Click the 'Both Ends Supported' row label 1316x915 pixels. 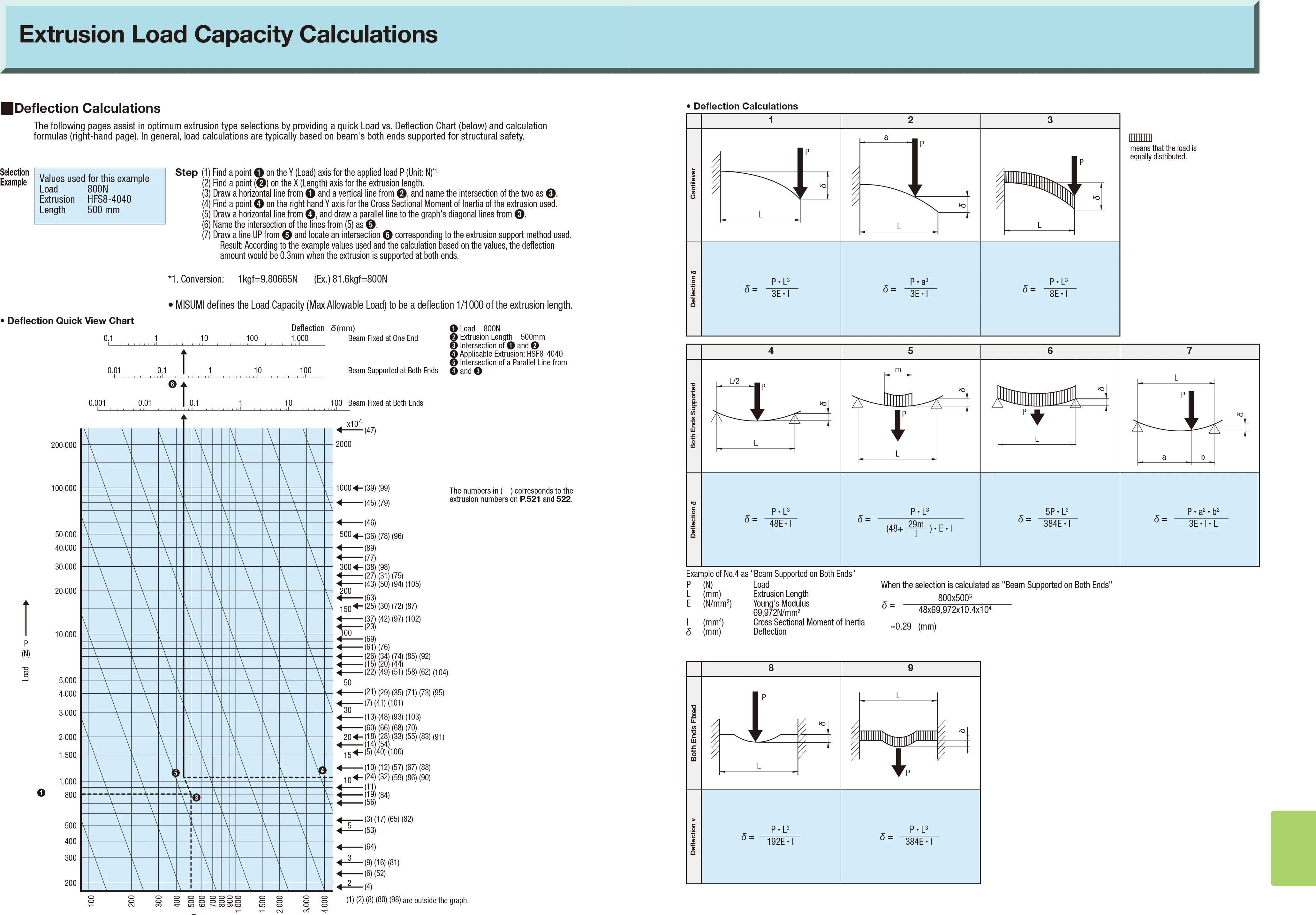[x=693, y=416]
